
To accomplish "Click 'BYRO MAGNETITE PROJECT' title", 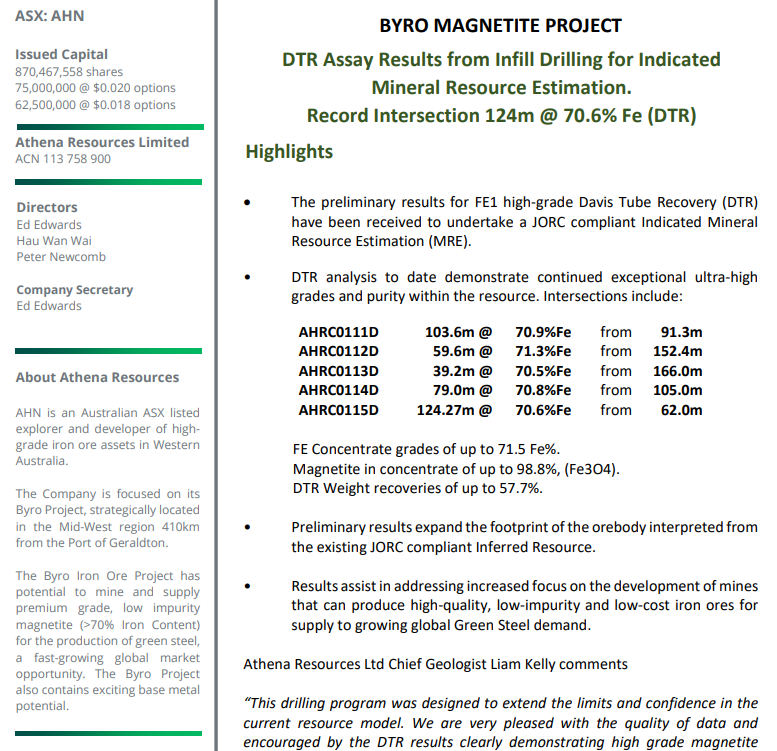I will [x=500, y=25].
